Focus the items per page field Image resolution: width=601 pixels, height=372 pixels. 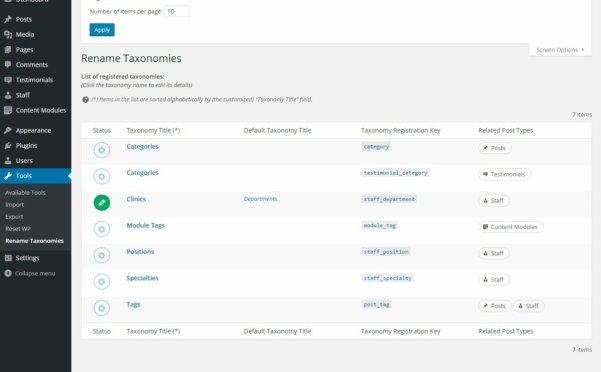[x=177, y=11]
